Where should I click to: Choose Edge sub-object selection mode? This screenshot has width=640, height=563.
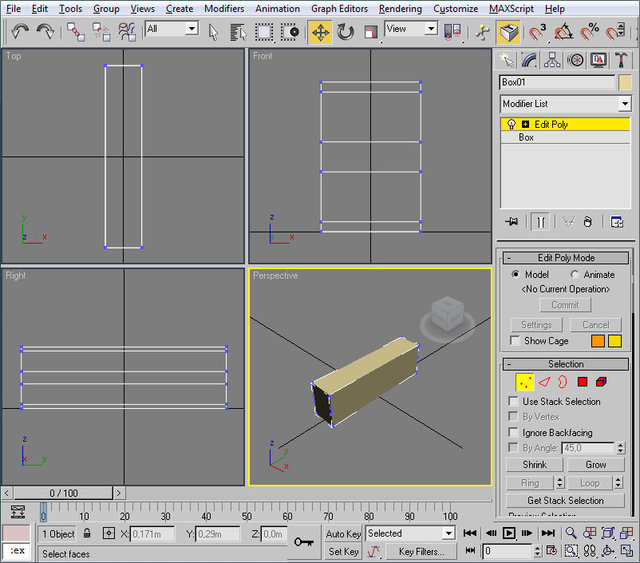(x=545, y=381)
